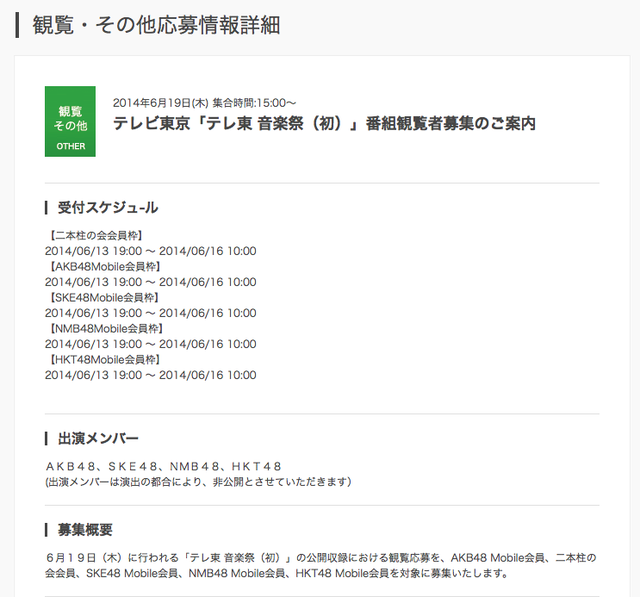640x597 pixels.
Task: Click the member list ＡＫＢ４８、ＳＫＥ４８、ＮＭＢ４８、ＨＫＴ４８
Action: coord(164,466)
